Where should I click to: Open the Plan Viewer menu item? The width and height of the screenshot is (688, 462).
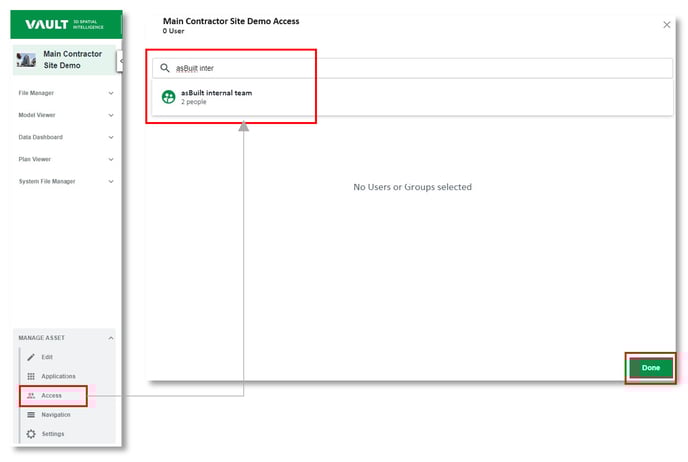pyautogui.click(x=35, y=159)
